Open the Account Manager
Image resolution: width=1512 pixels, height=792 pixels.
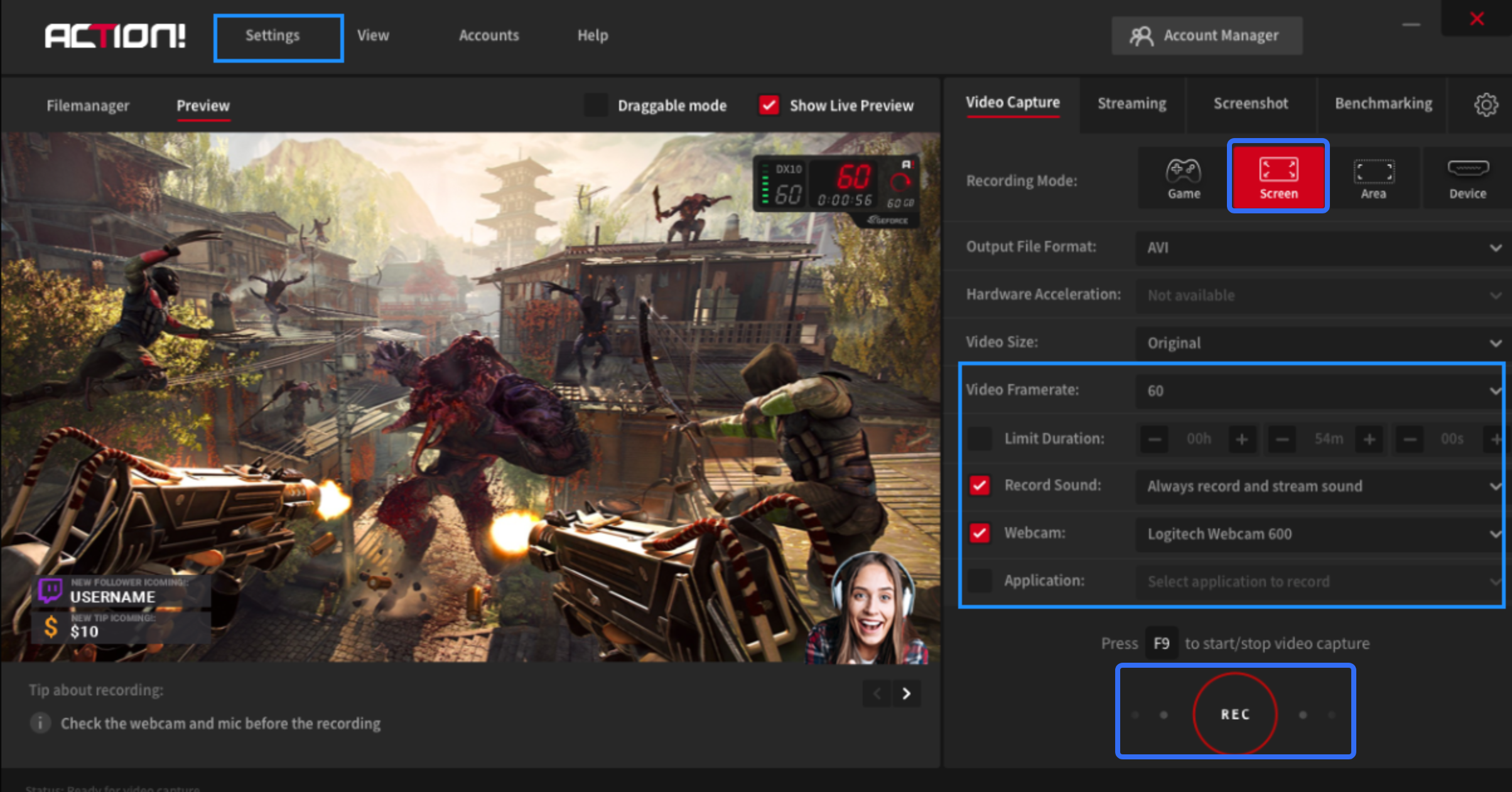pyautogui.click(x=1206, y=36)
